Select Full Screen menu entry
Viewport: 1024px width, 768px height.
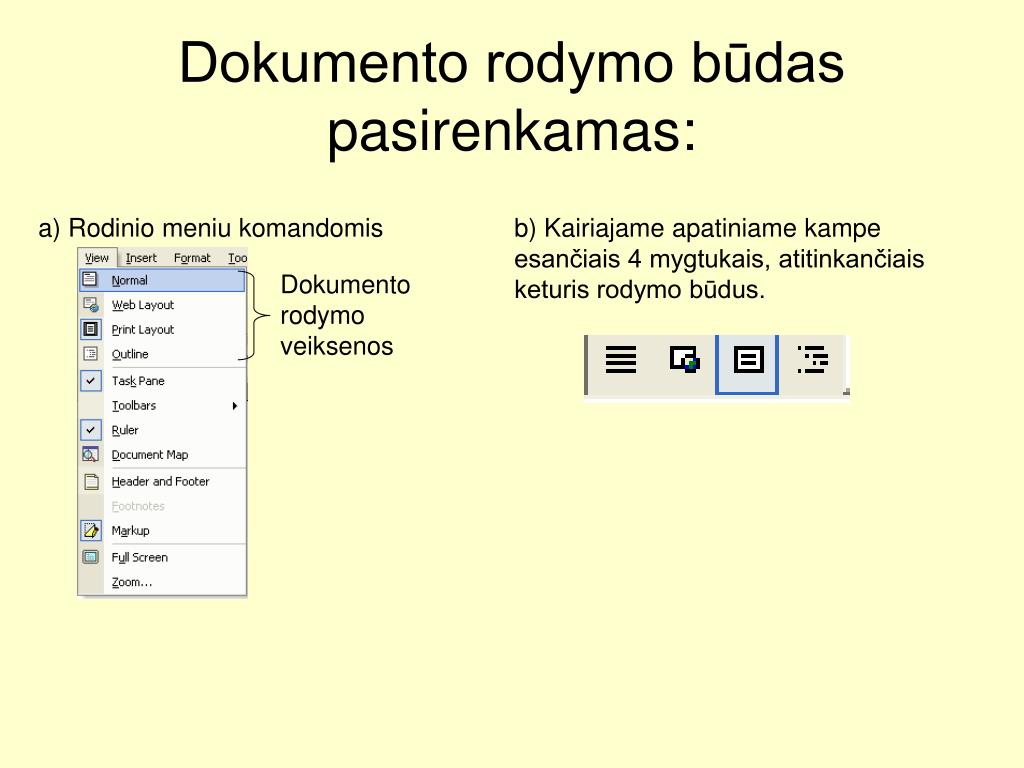tap(162, 557)
